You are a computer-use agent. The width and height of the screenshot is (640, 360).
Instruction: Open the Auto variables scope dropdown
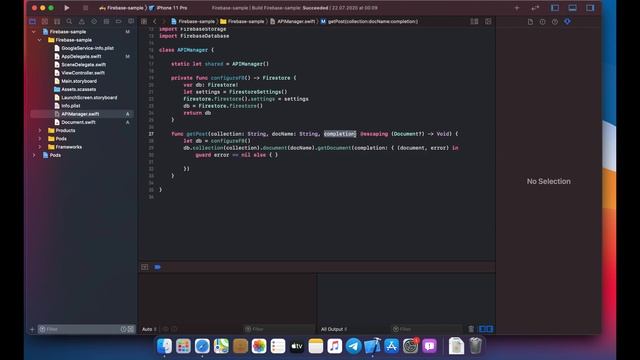point(149,329)
